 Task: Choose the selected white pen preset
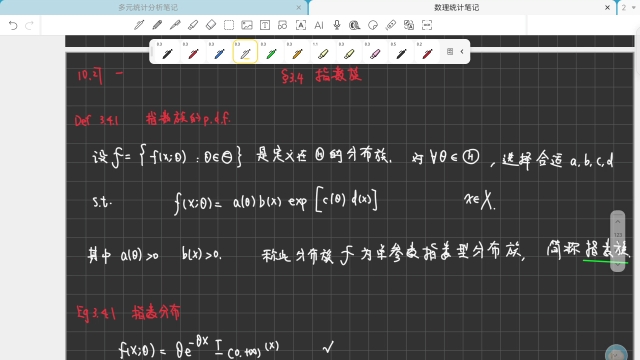245,52
